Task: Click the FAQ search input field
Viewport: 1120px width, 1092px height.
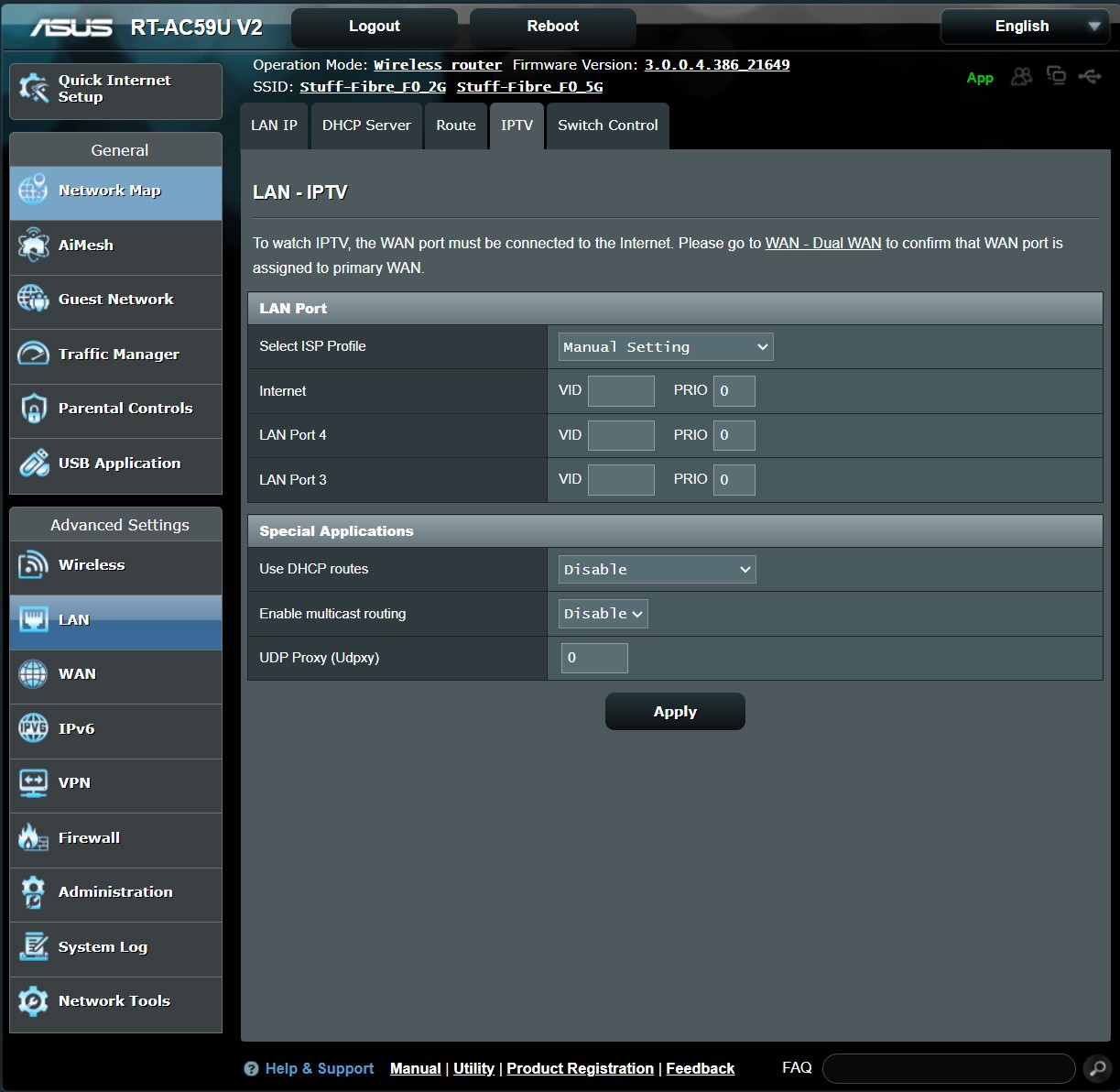Action: tap(949, 1068)
